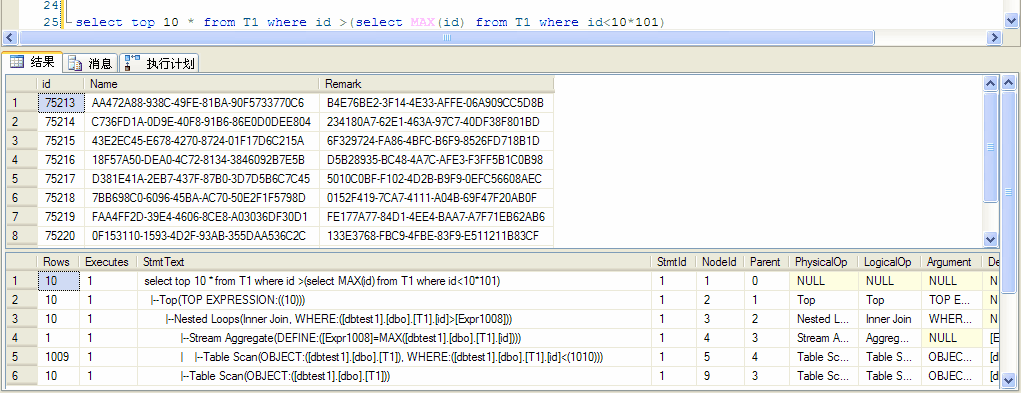Image resolution: width=1021 pixels, height=393 pixels.
Task: Open the 消息 messages tab
Action: coord(91,63)
